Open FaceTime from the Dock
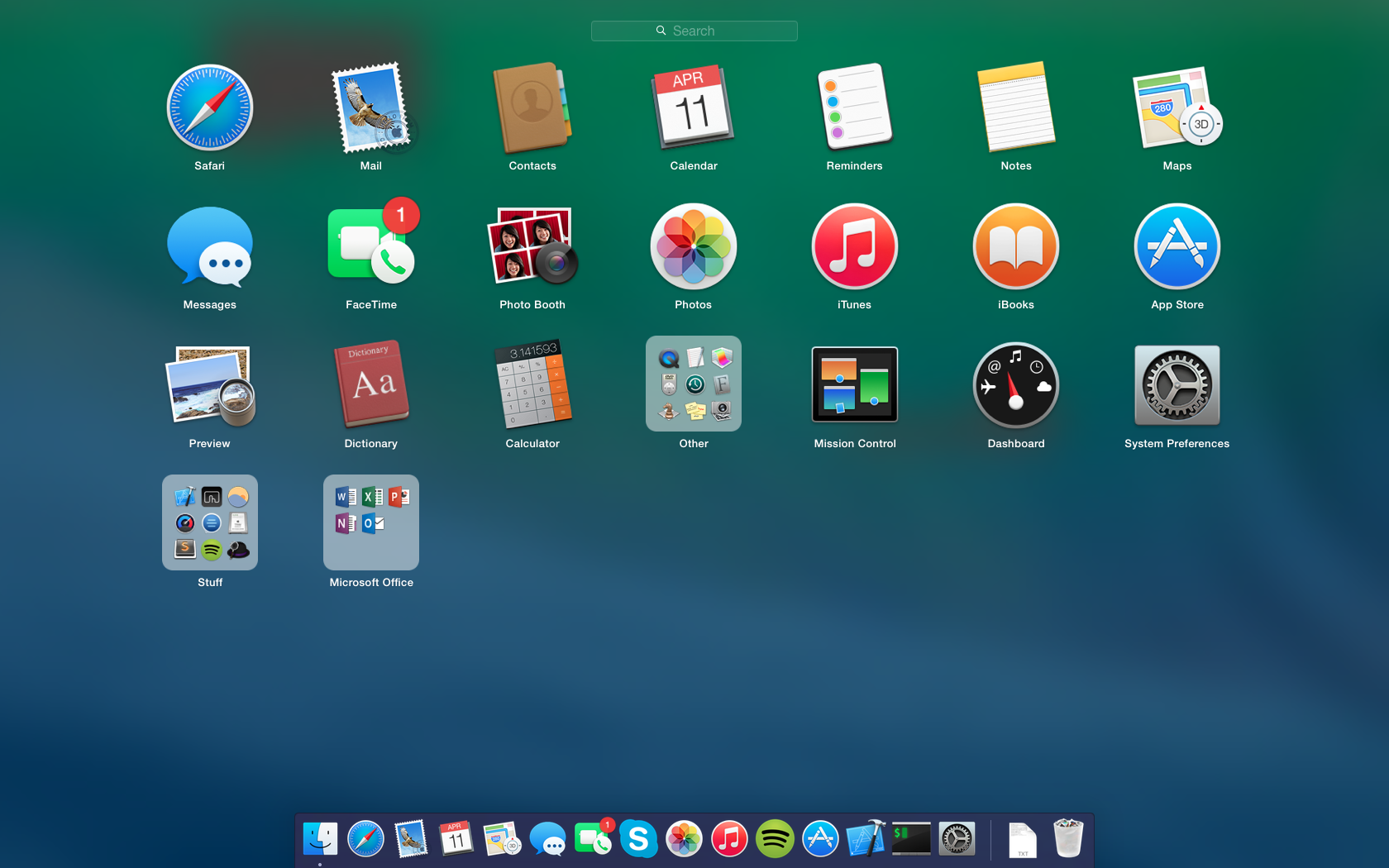 pos(593,839)
